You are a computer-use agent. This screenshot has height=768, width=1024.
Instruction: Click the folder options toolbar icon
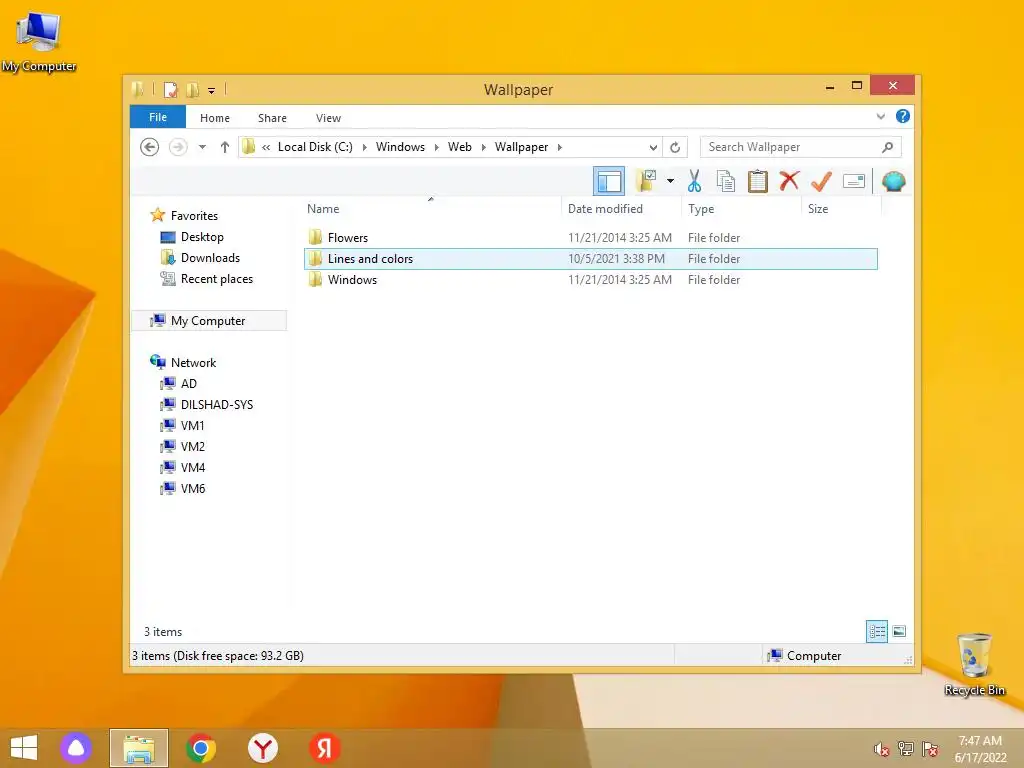645,181
